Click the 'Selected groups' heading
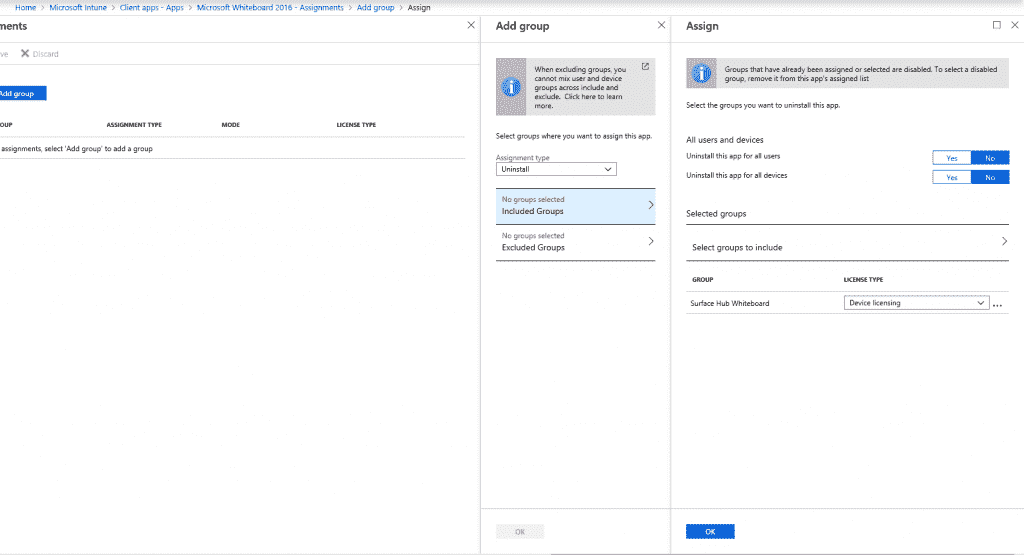 716,214
